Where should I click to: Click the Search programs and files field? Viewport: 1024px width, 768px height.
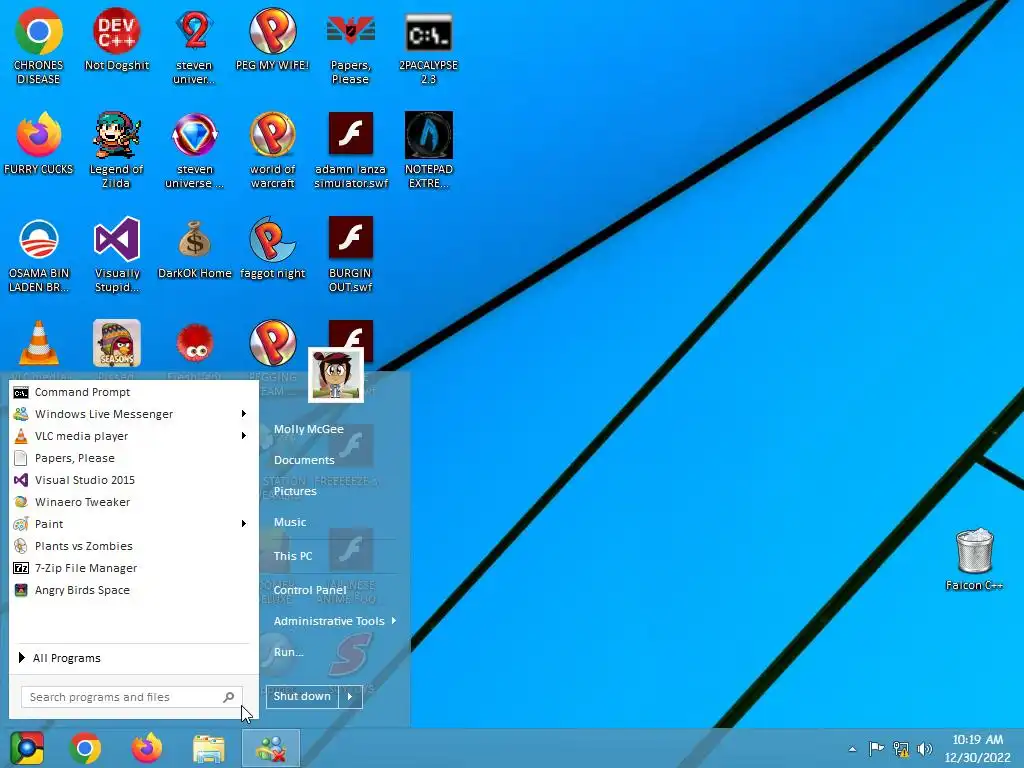point(132,697)
